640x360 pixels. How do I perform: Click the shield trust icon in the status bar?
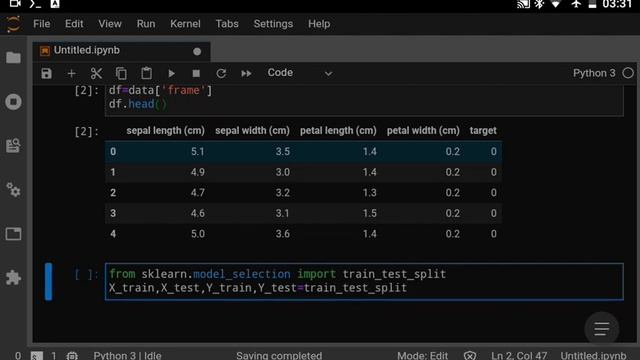tap(470, 356)
